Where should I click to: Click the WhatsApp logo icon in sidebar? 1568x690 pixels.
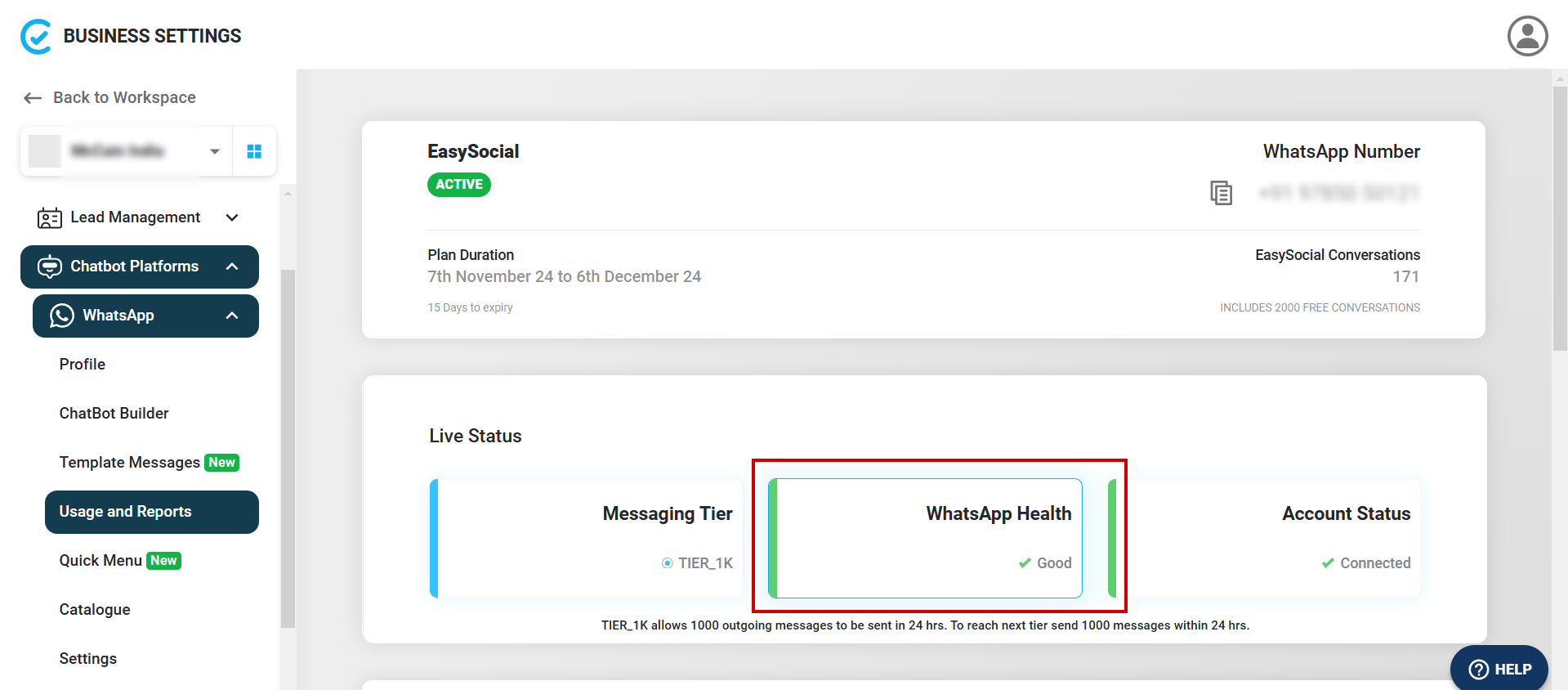tap(61, 316)
